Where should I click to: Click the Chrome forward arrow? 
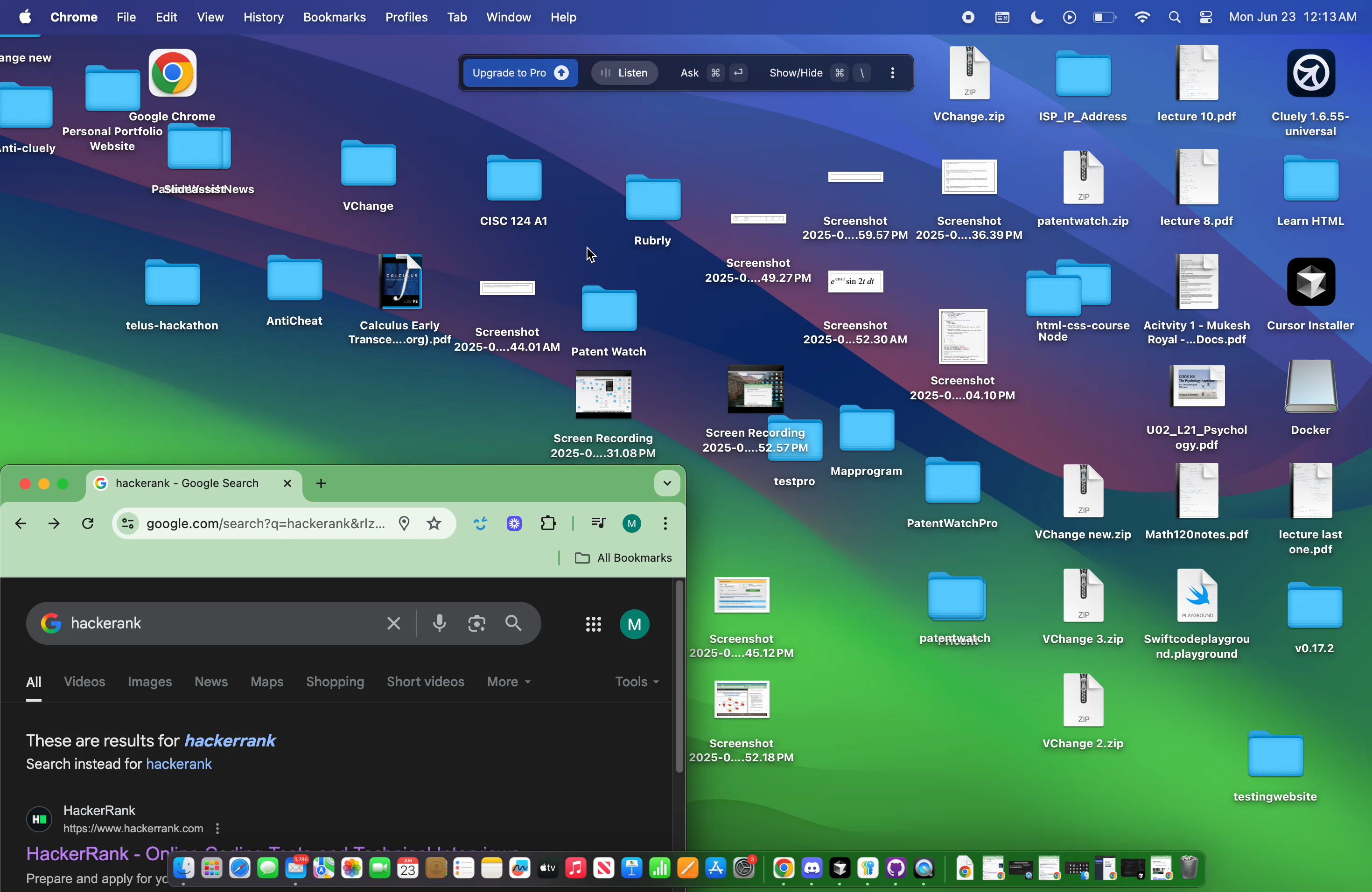coord(54,523)
